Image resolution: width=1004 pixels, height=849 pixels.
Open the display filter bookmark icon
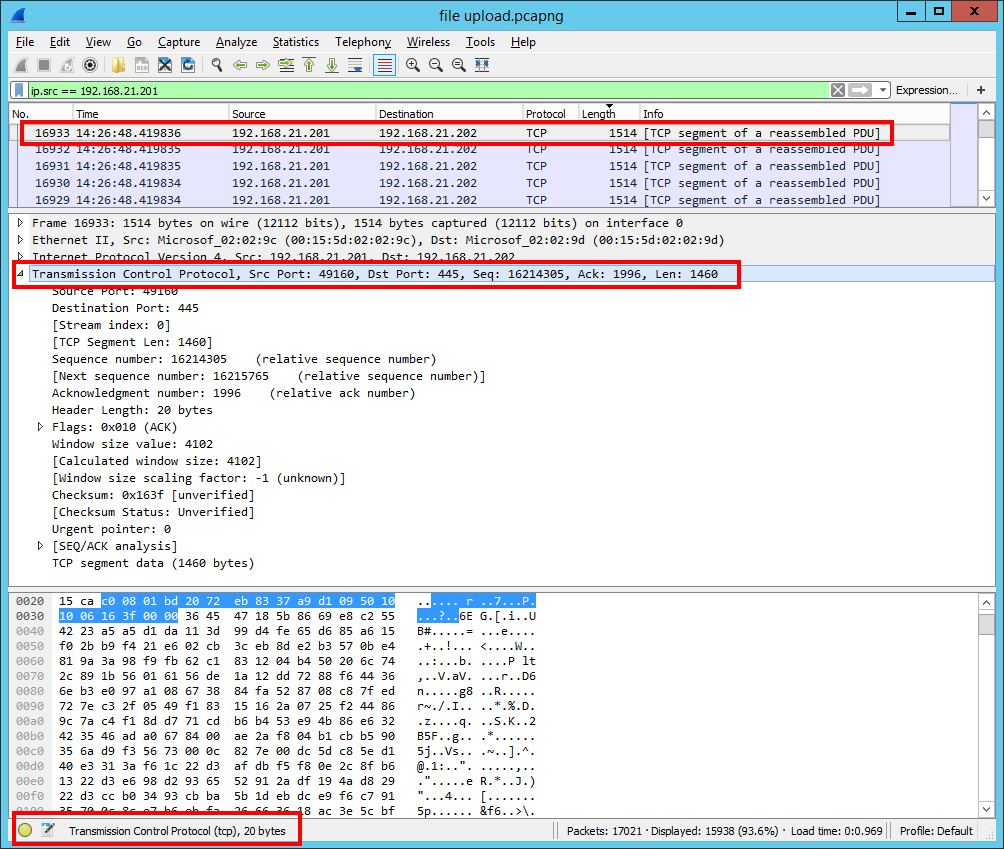pyautogui.click(x=19, y=90)
